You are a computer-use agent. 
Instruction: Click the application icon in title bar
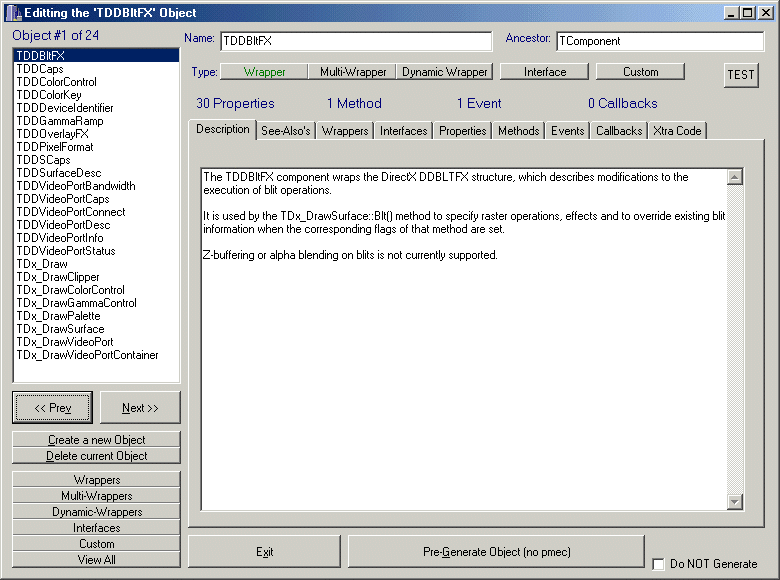(x=11, y=12)
